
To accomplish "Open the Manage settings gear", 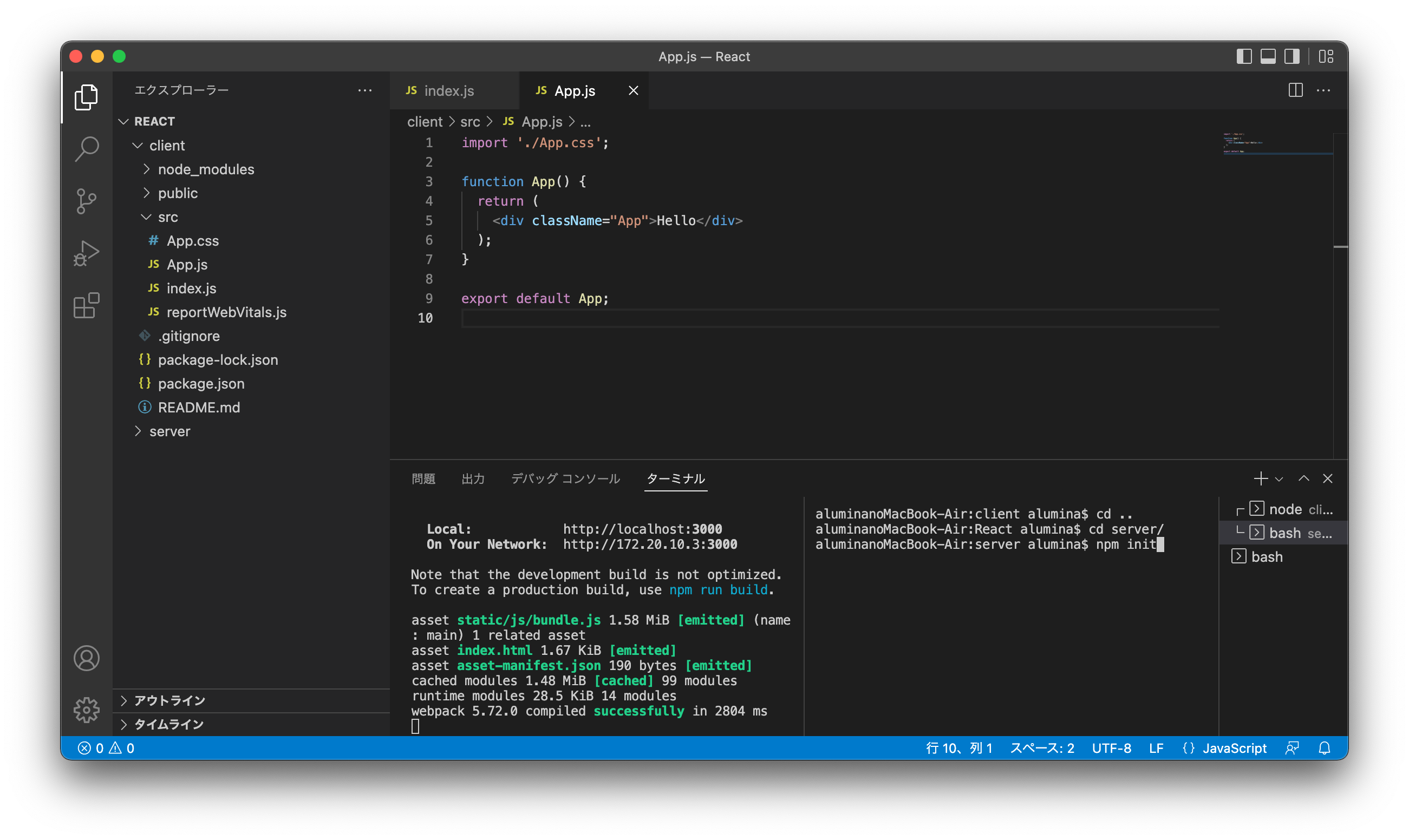I will click(x=86, y=710).
